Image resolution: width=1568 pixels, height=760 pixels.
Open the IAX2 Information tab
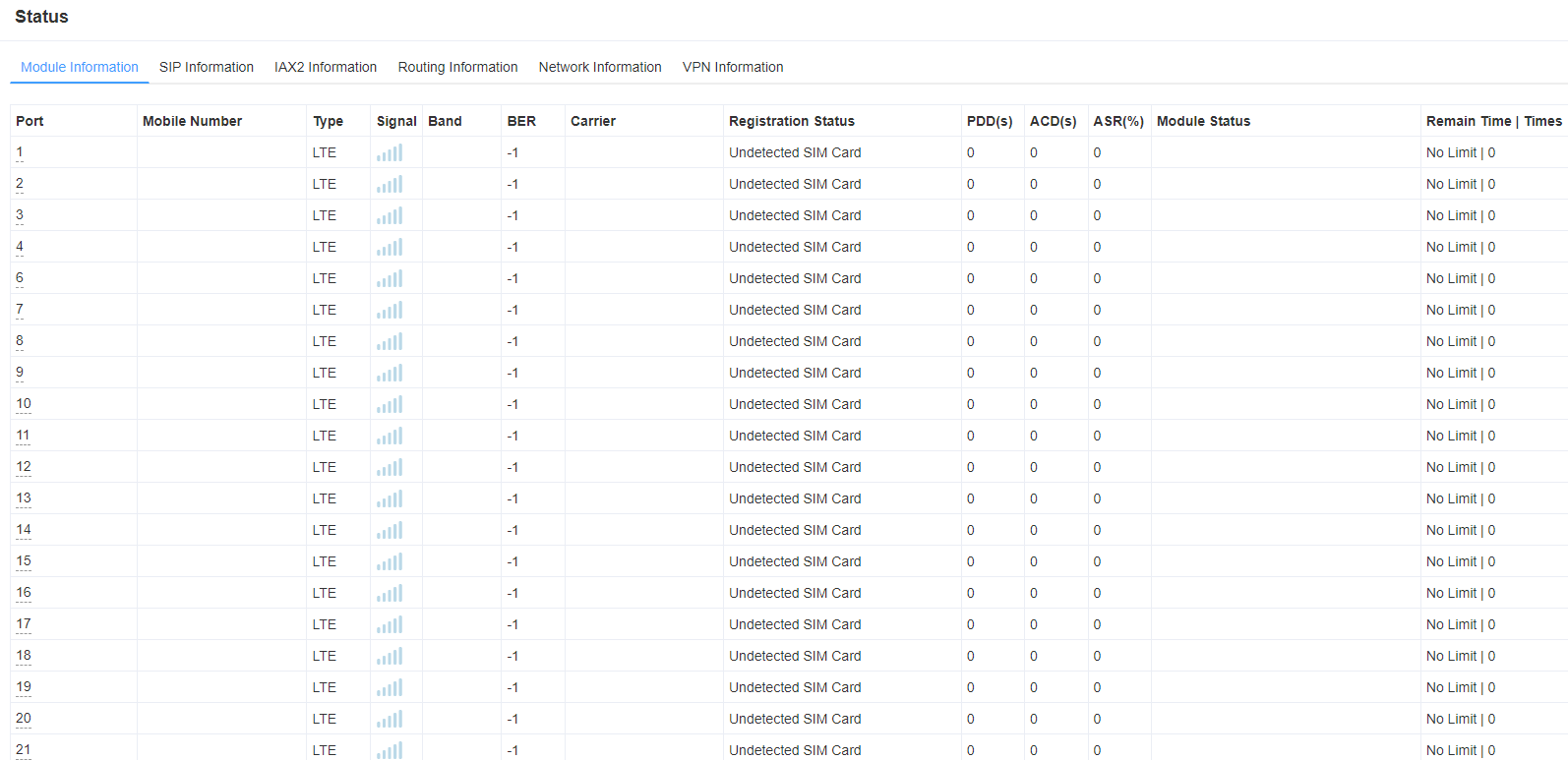click(x=326, y=67)
